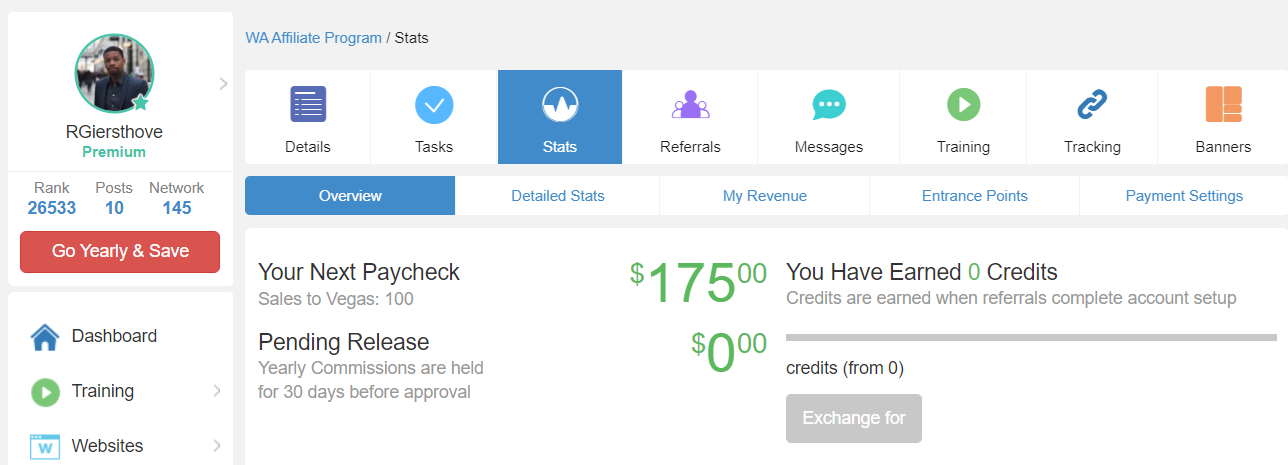The image size is (1288, 465).
Task: Open the Details list icon
Action: pos(308,104)
